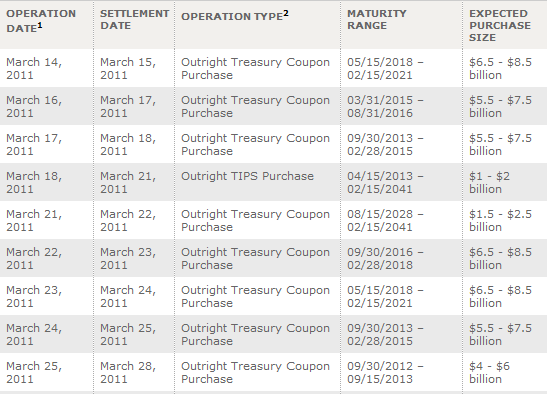Click the Operation Date column header

[41, 21]
